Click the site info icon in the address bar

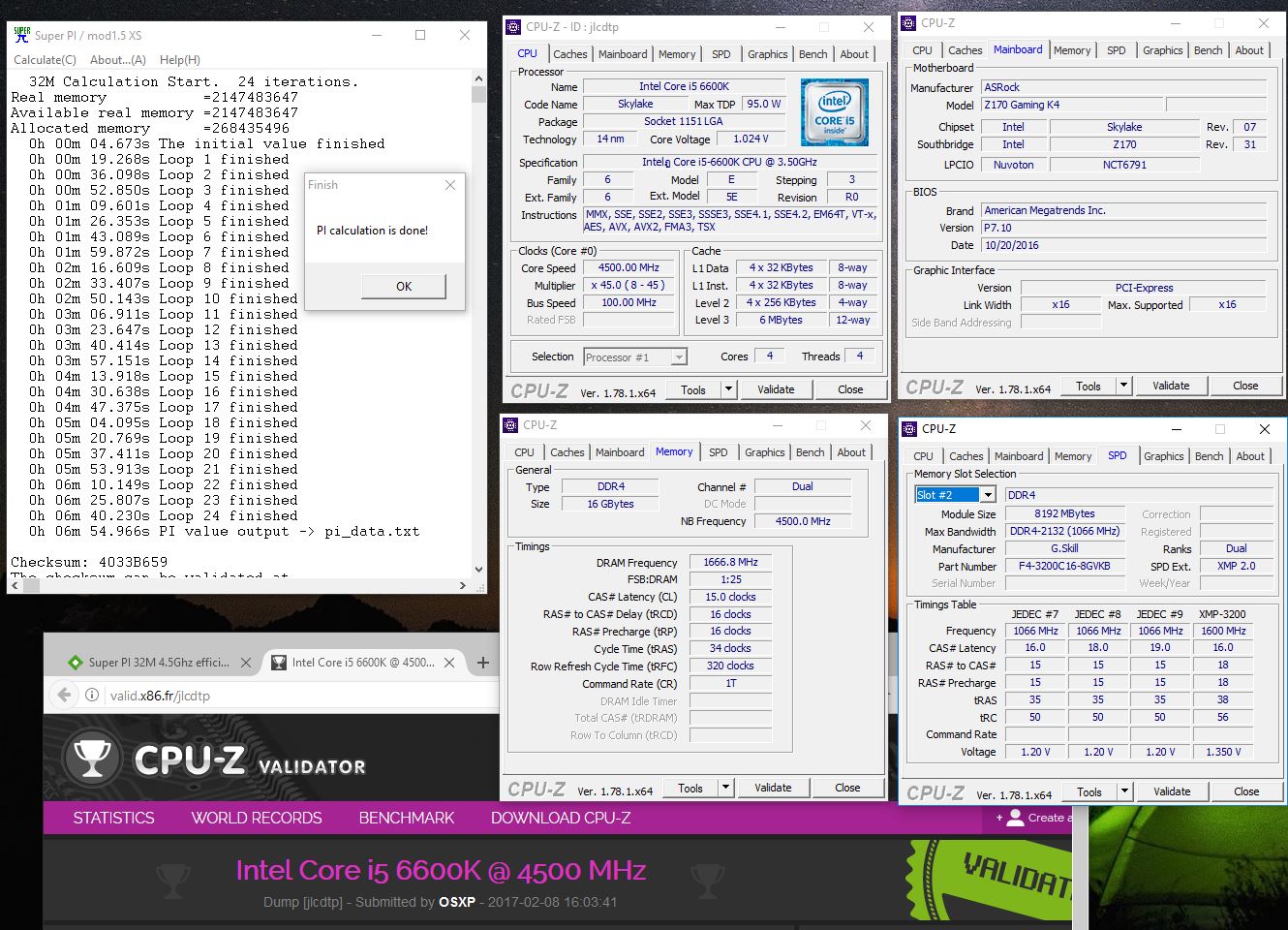point(92,695)
